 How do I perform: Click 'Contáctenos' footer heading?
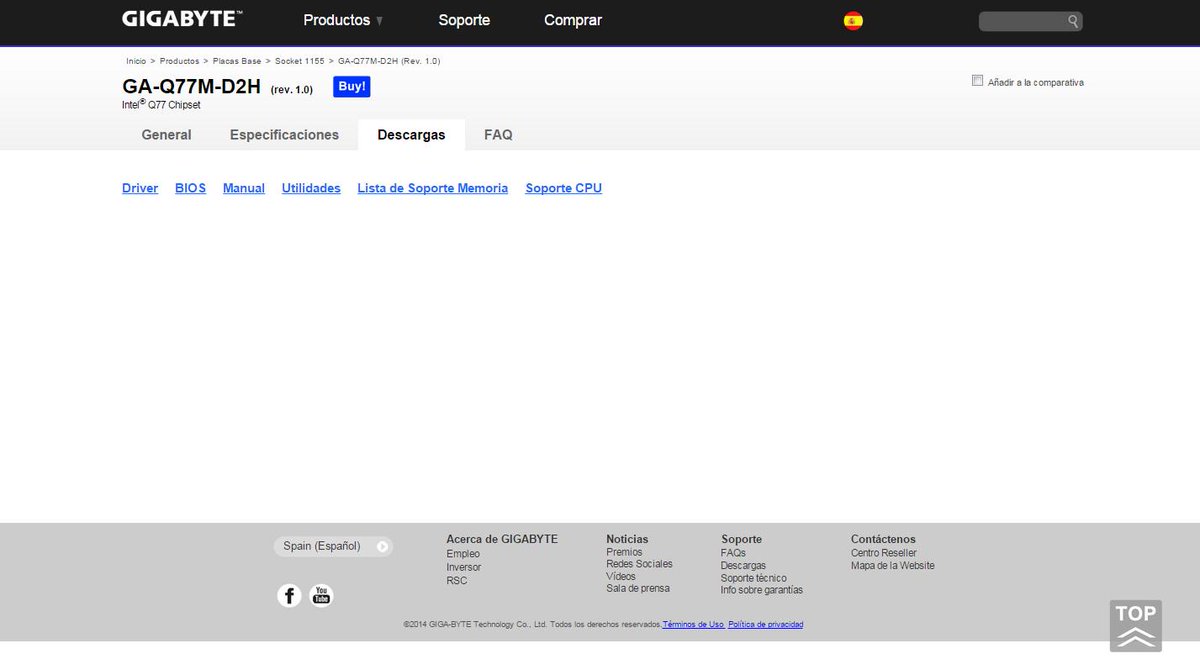pos(883,539)
